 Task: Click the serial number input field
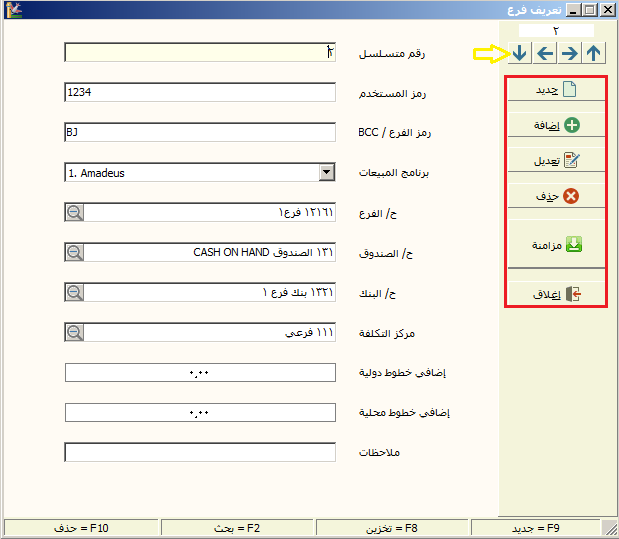pos(200,52)
